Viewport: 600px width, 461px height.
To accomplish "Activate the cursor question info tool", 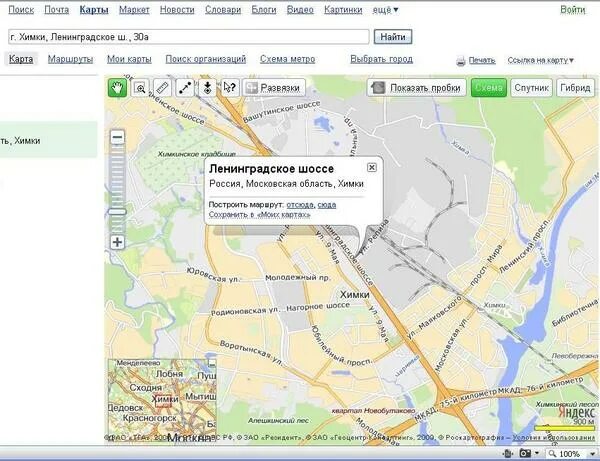I will pos(230,88).
